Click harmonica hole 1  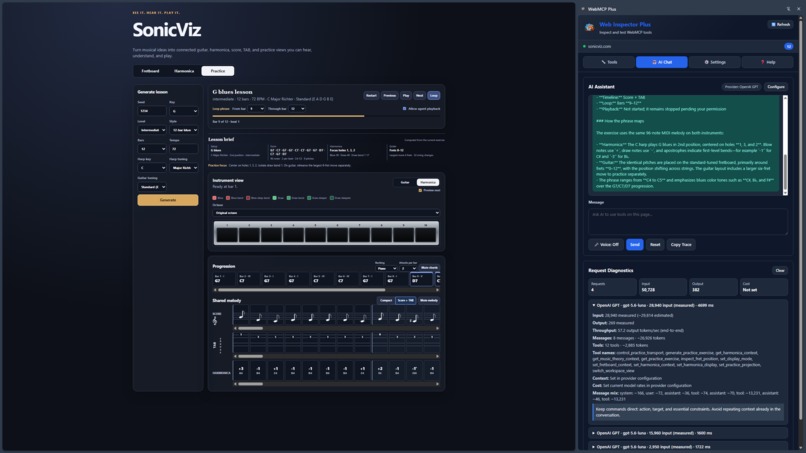click(227, 235)
